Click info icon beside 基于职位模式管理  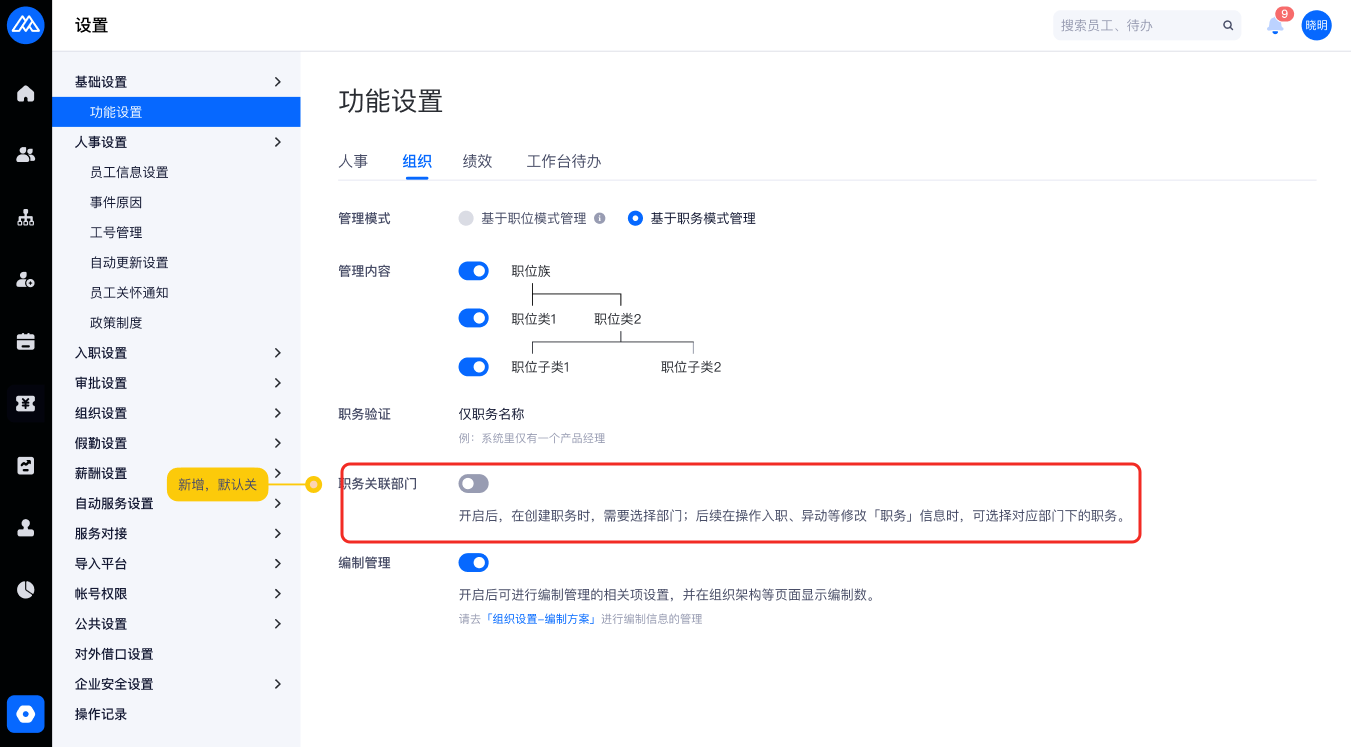point(600,218)
